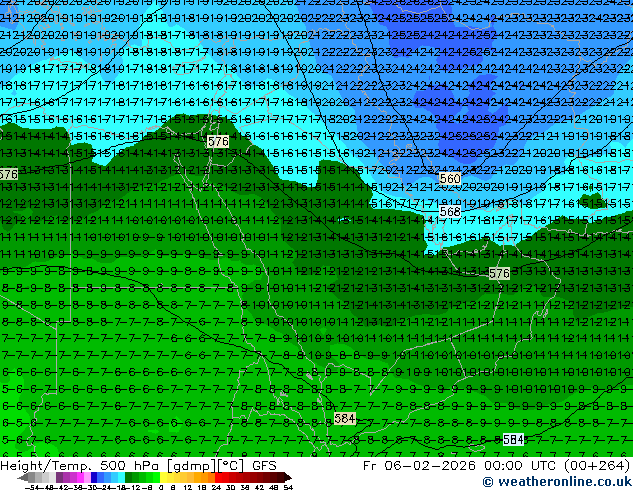Click the (00+264) forecast hour text
This screenshot has height=490, width=634.
[x=597, y=466]
